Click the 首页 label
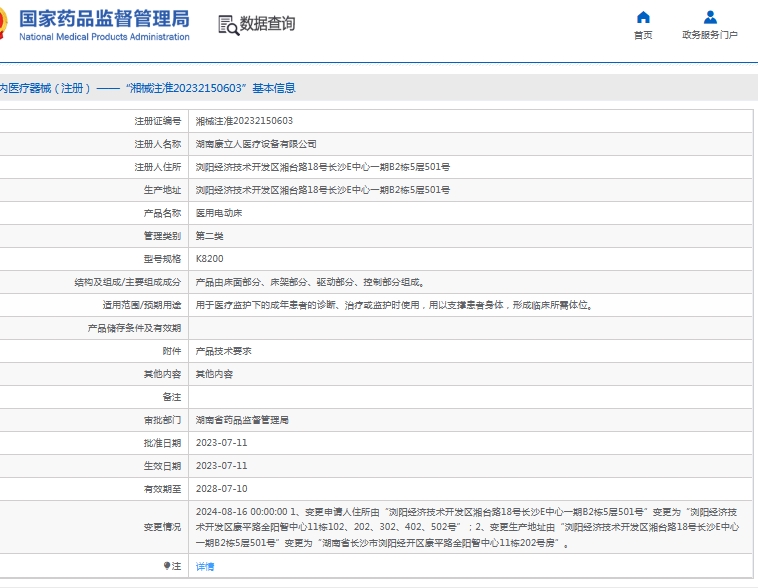The image size is (758, 588). [643, 35]
